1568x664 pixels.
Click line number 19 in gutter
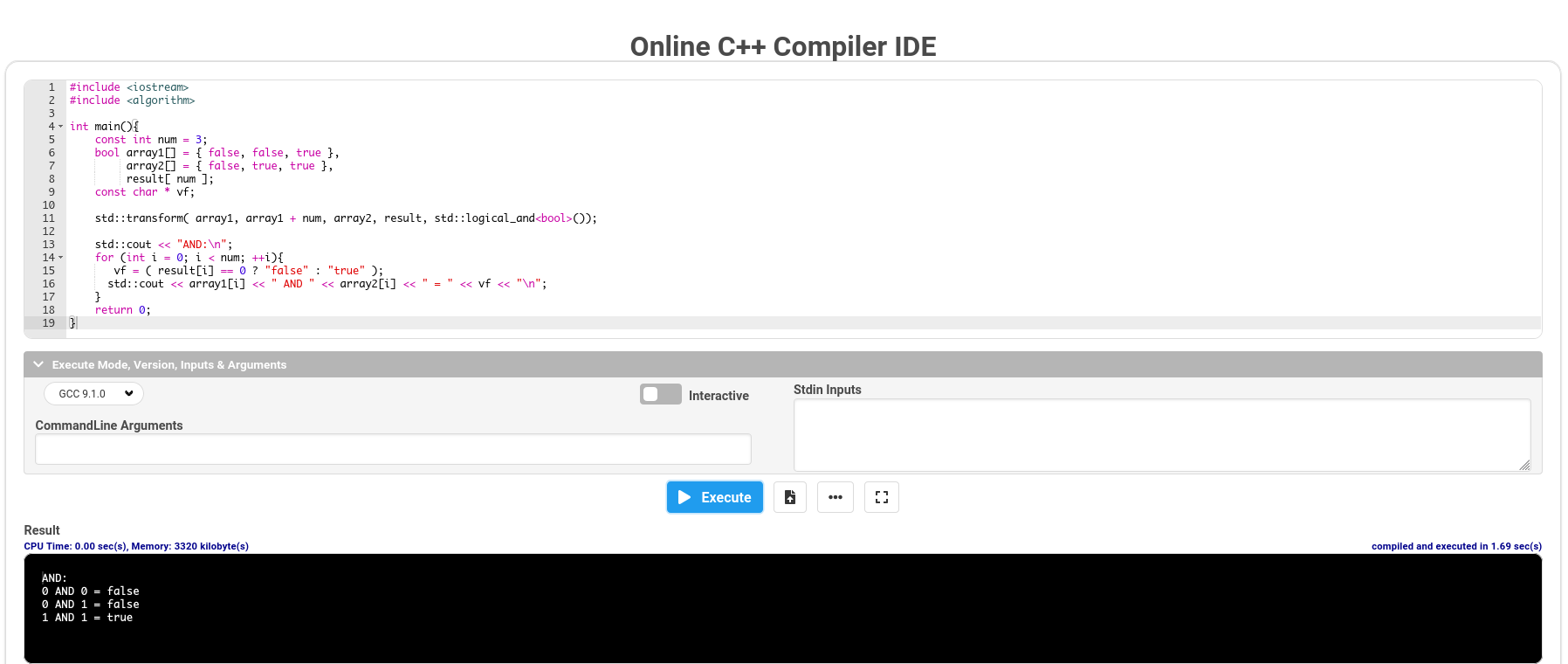coord(49,323)
